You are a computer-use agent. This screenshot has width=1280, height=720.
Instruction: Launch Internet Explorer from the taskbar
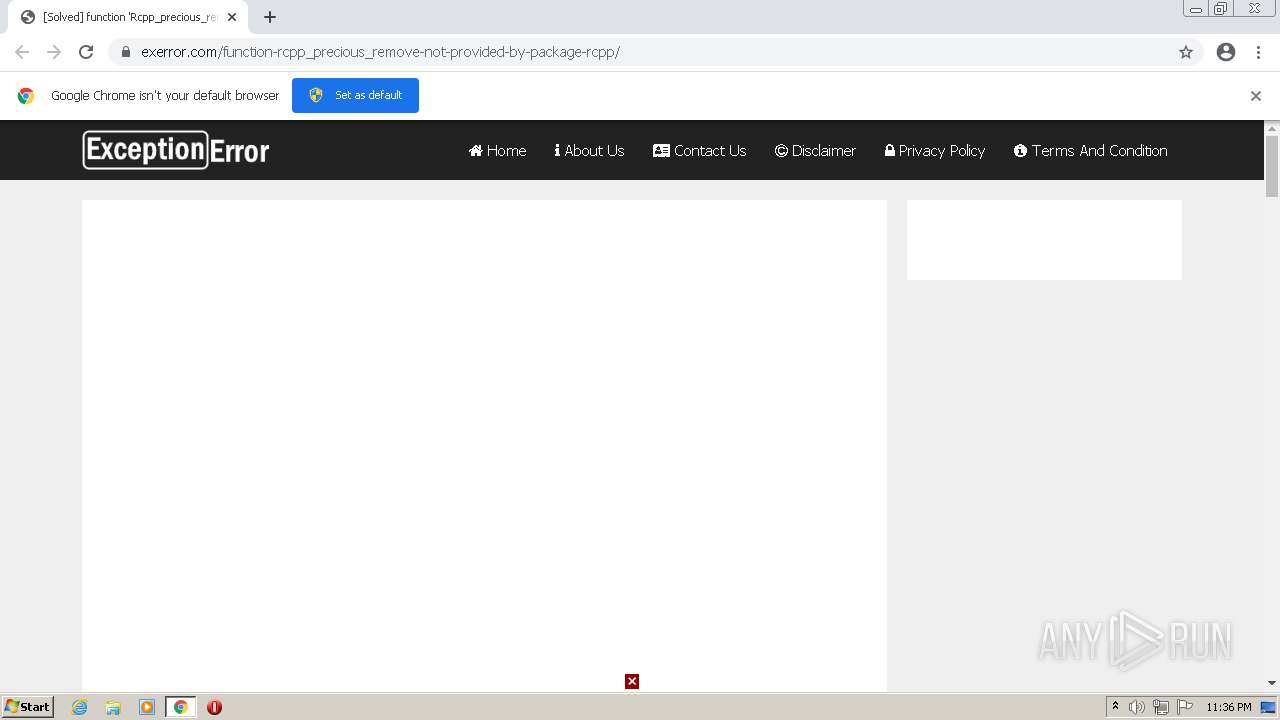(80, 707)
